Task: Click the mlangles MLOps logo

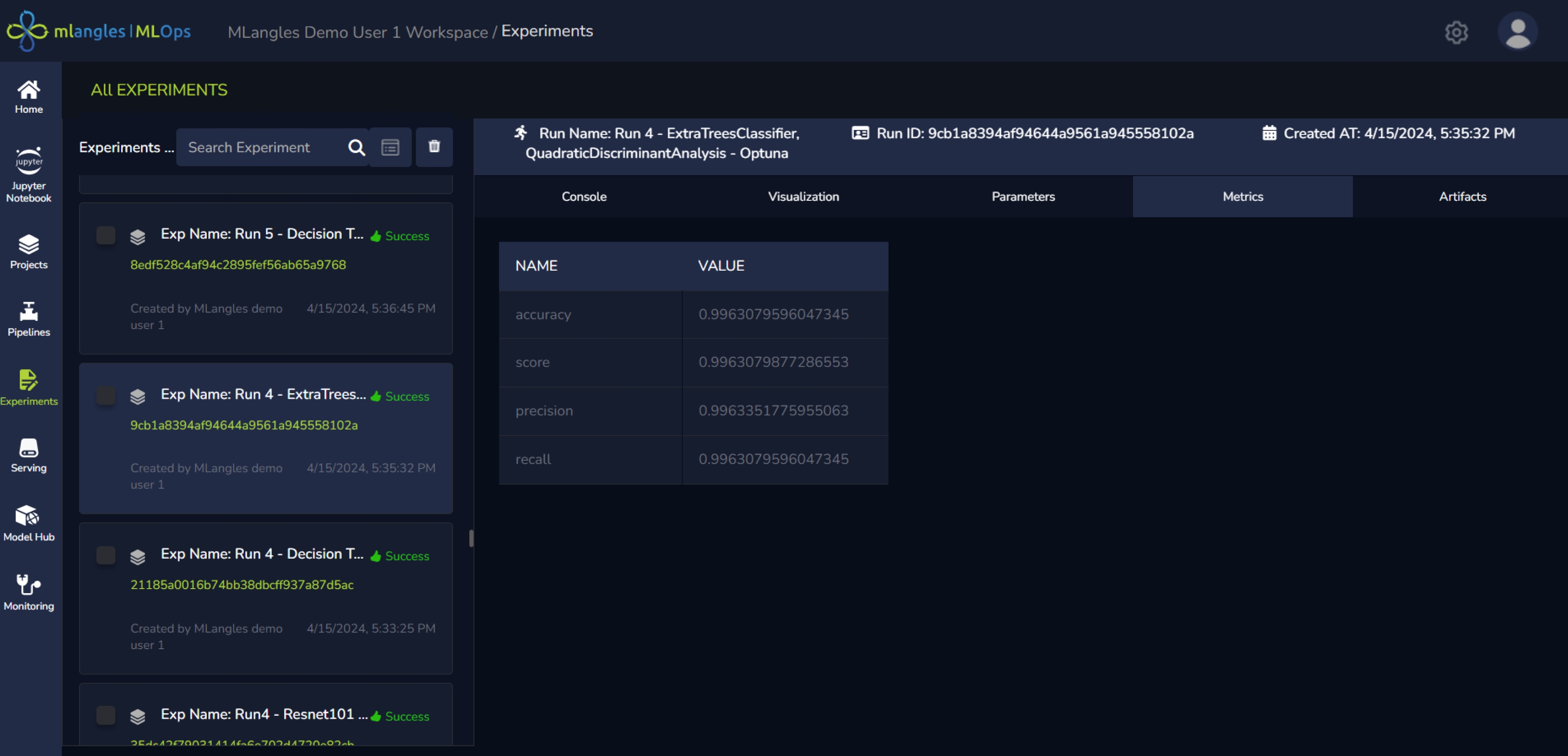Action: [x=98, y=31]
